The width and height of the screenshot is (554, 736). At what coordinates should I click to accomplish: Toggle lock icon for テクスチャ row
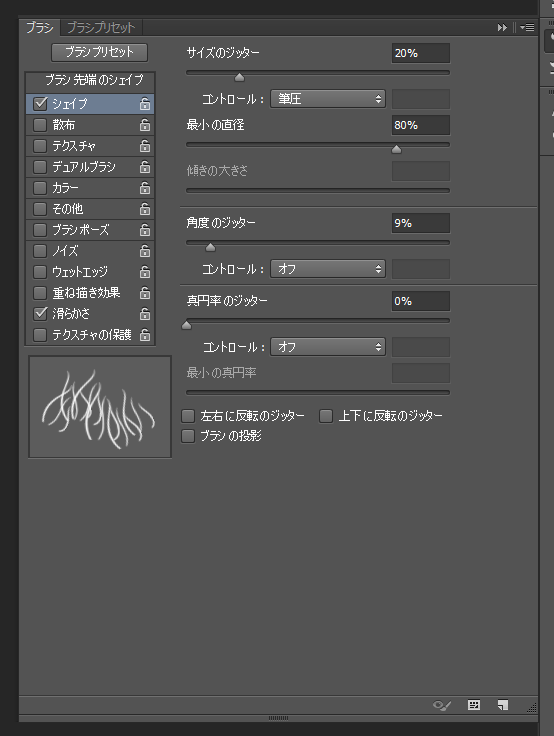pyautogui.click(x=145, y=146)
